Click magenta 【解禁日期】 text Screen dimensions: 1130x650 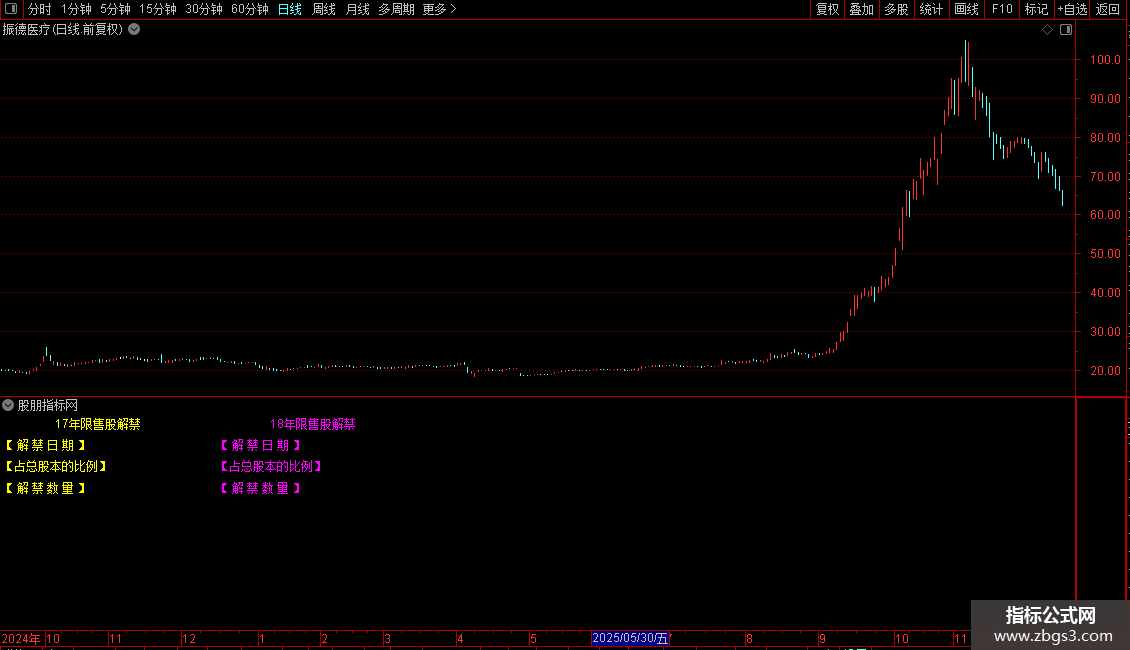[x=260, y=445]
